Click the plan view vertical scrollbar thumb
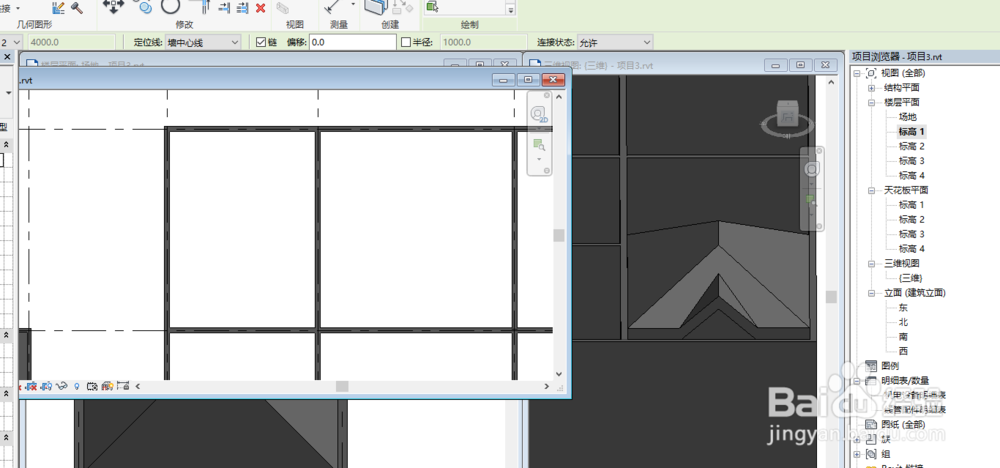Viewport: 1000px width, 468px height. 559,235
